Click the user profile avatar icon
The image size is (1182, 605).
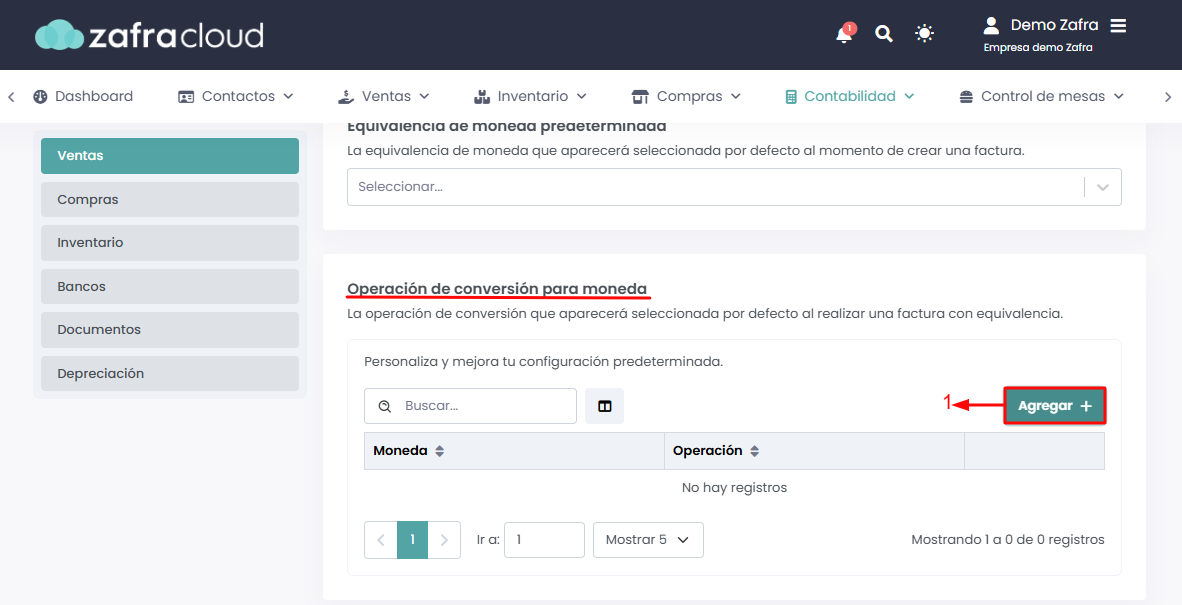[x=991, y=26]
